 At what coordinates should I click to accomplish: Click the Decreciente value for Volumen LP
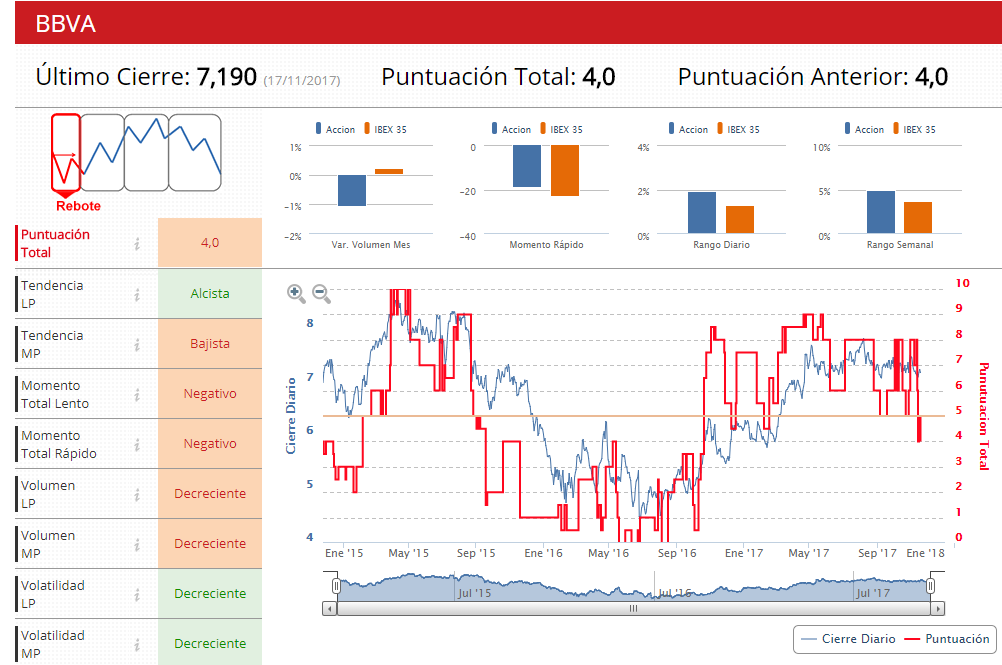pyautogui.click(x=210, y=493)
